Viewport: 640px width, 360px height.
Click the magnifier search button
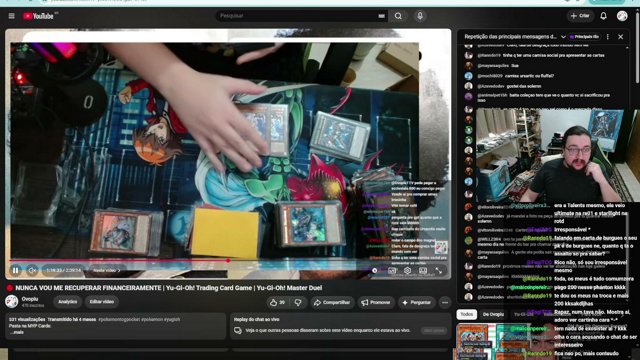click(x=398, y=16)
